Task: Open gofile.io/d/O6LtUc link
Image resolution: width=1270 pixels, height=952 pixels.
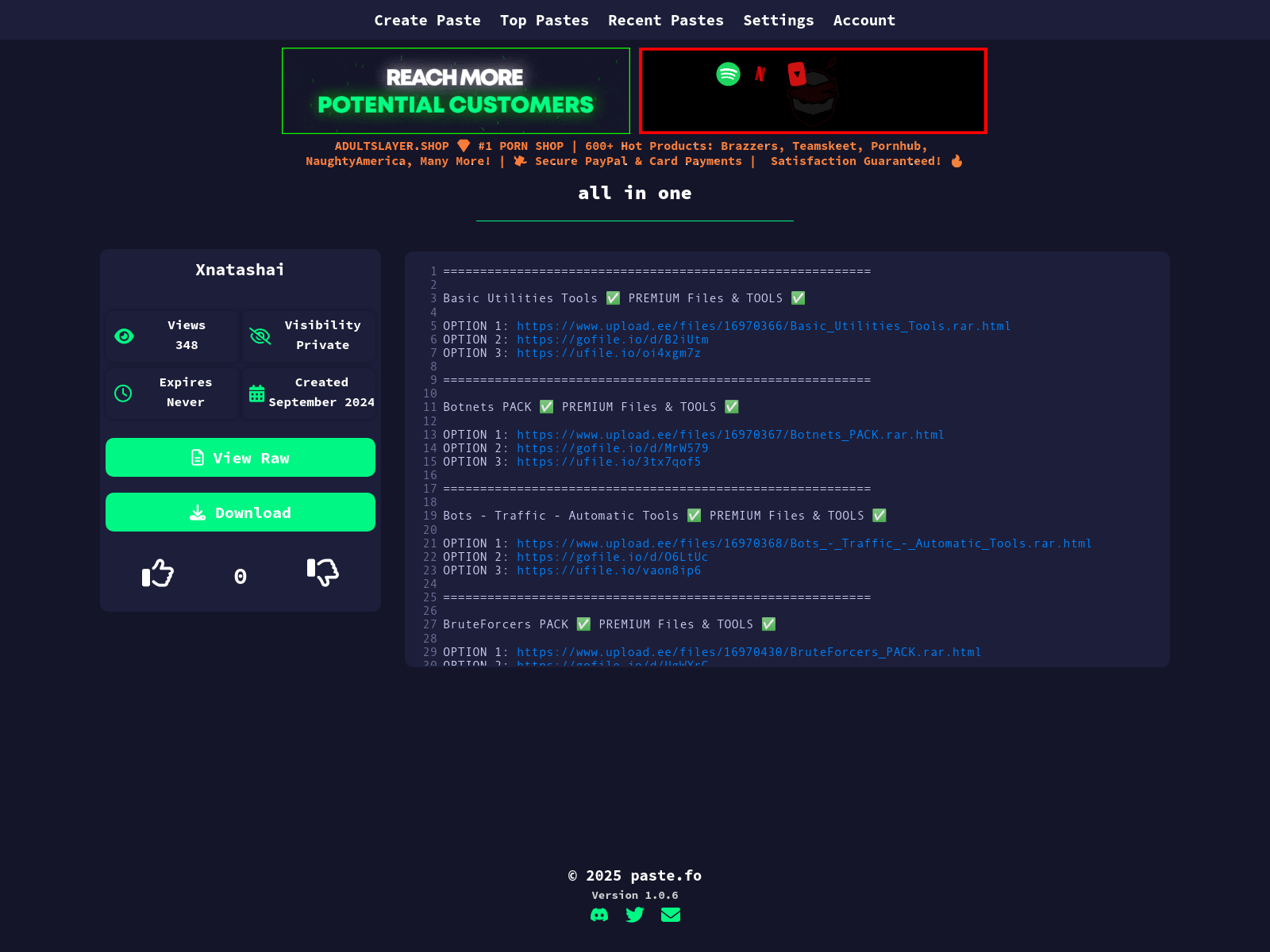Action: (613, 557)
